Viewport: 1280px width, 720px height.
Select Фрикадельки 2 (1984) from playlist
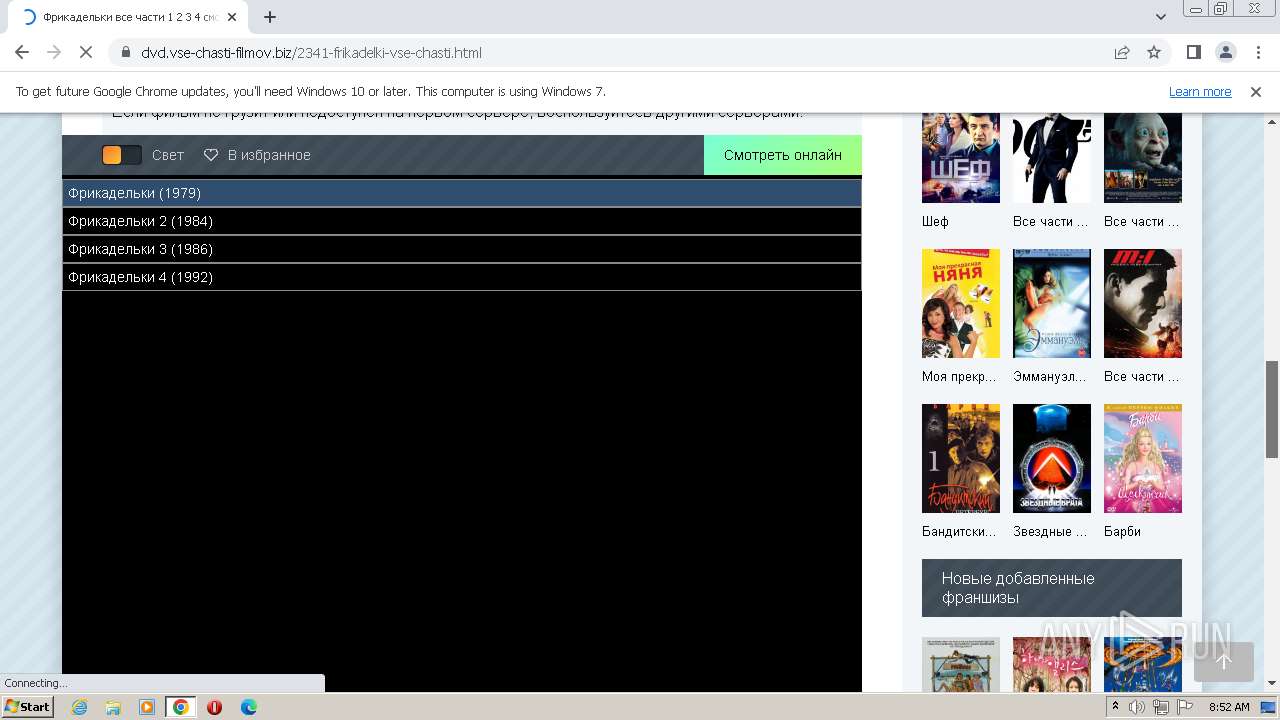(462, 221)
